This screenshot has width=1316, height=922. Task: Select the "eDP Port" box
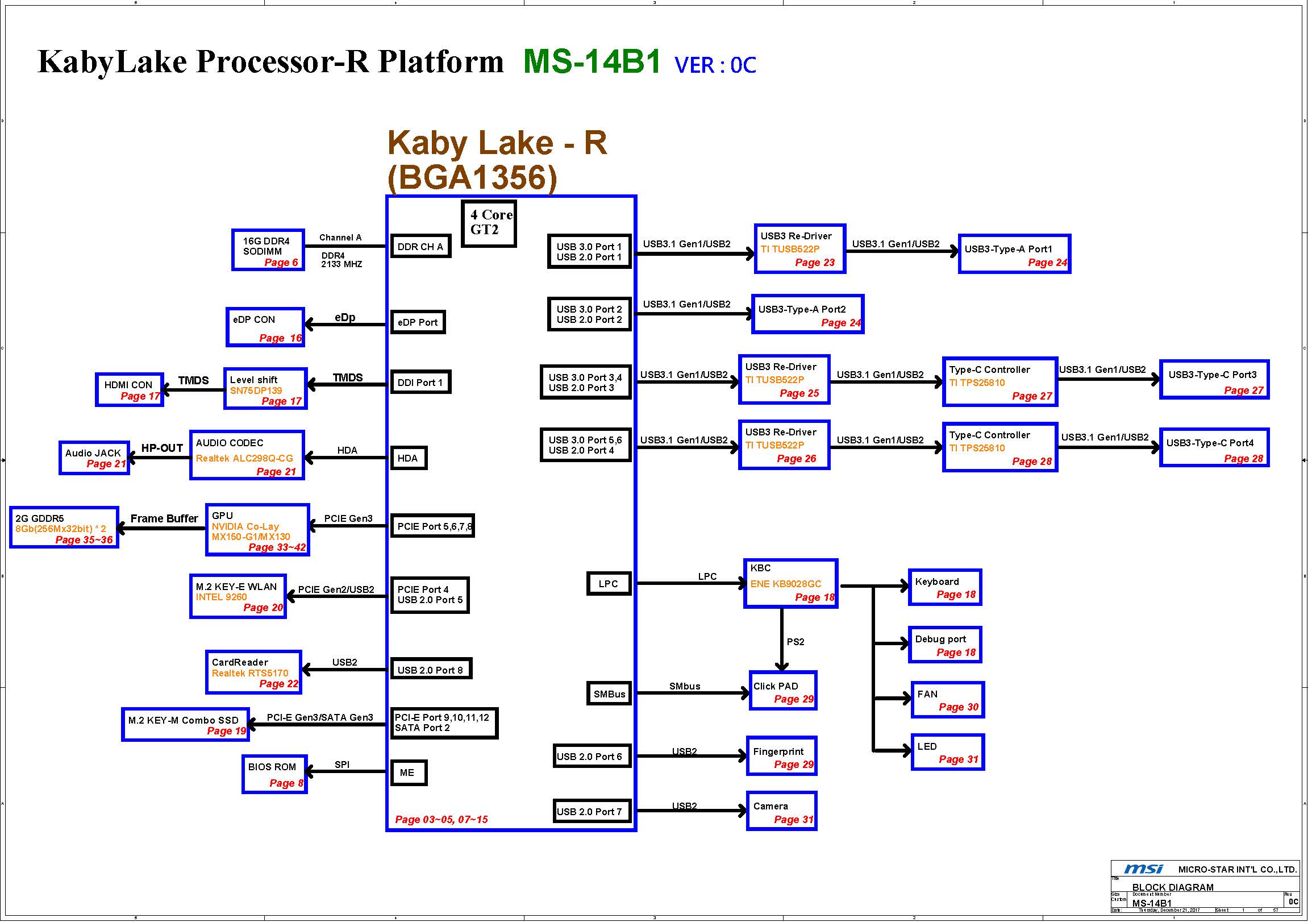click(417, 322)
